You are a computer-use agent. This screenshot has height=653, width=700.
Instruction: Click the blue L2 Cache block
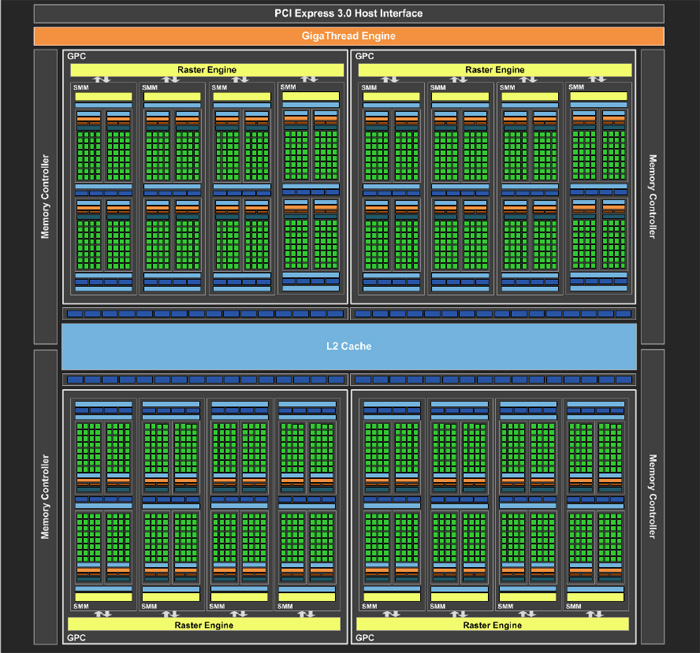(349, 345)
